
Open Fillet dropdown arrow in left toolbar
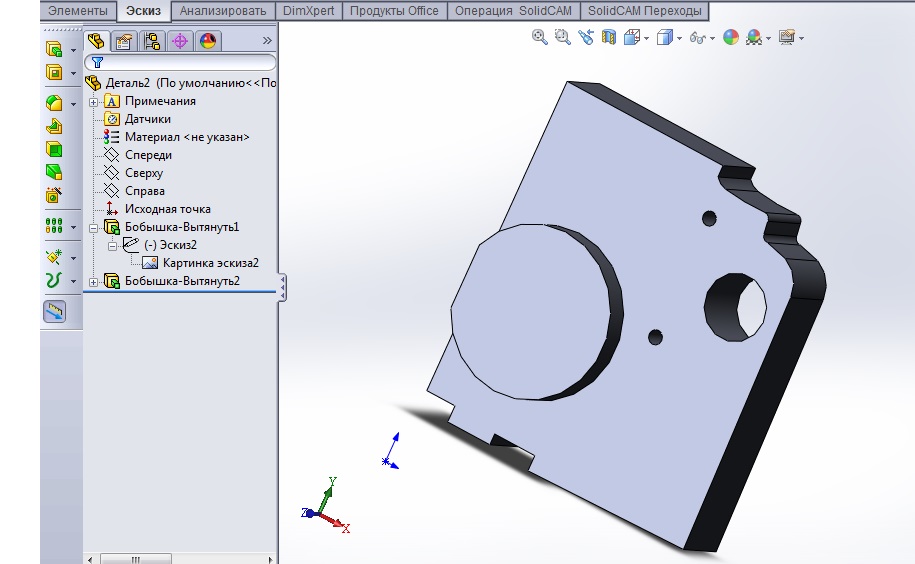[74, 104]
